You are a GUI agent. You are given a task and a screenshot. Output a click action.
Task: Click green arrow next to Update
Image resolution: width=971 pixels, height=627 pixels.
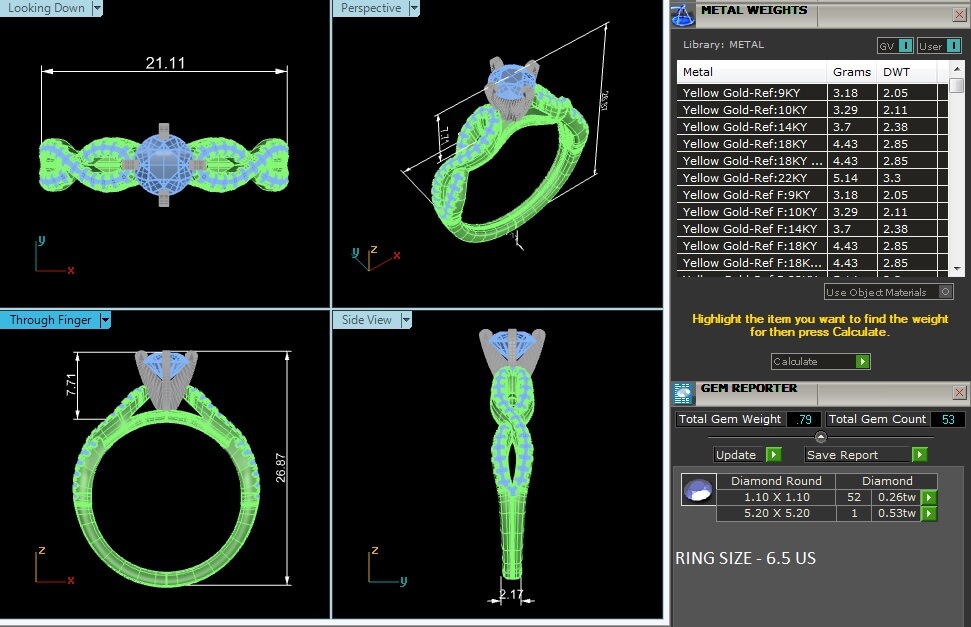[773, 455]
